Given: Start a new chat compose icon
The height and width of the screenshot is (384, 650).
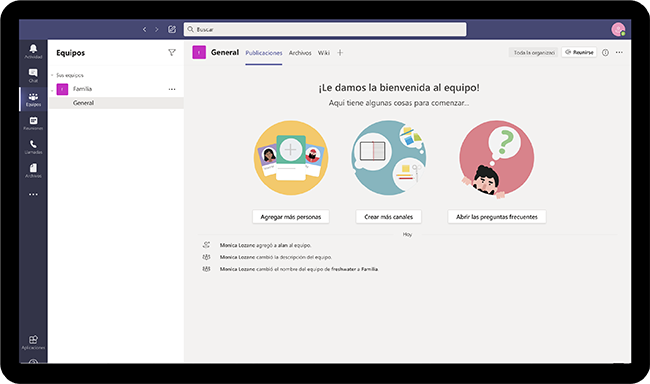Looking at the screenshot, I should tap(172, 29).
